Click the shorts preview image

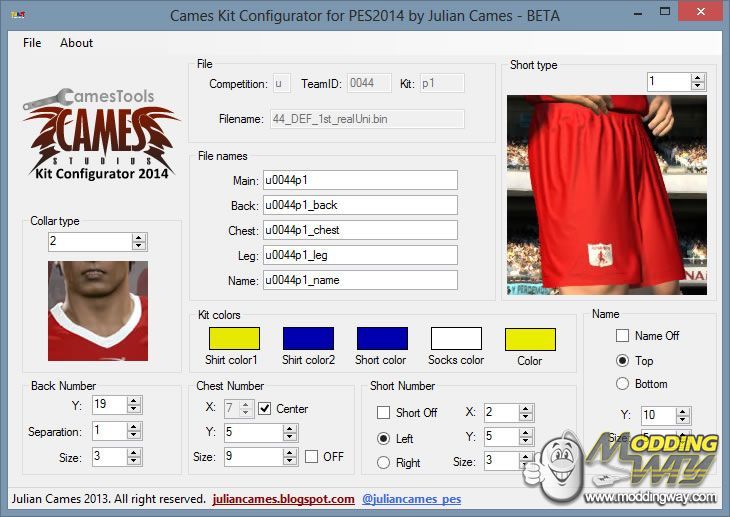pyautogui.click(x=607, y=195)
